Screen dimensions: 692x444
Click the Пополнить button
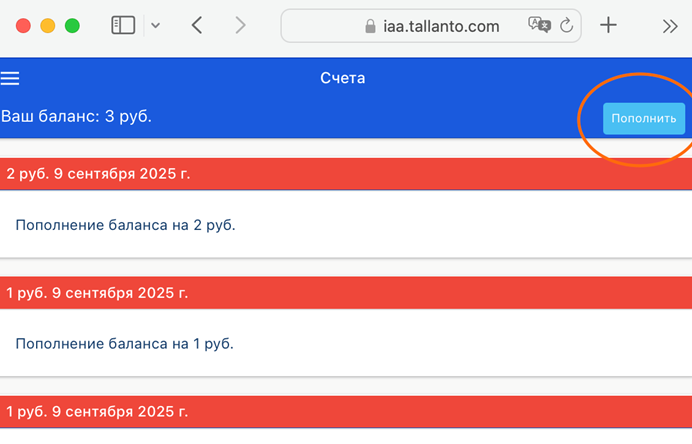click(643, 118)
